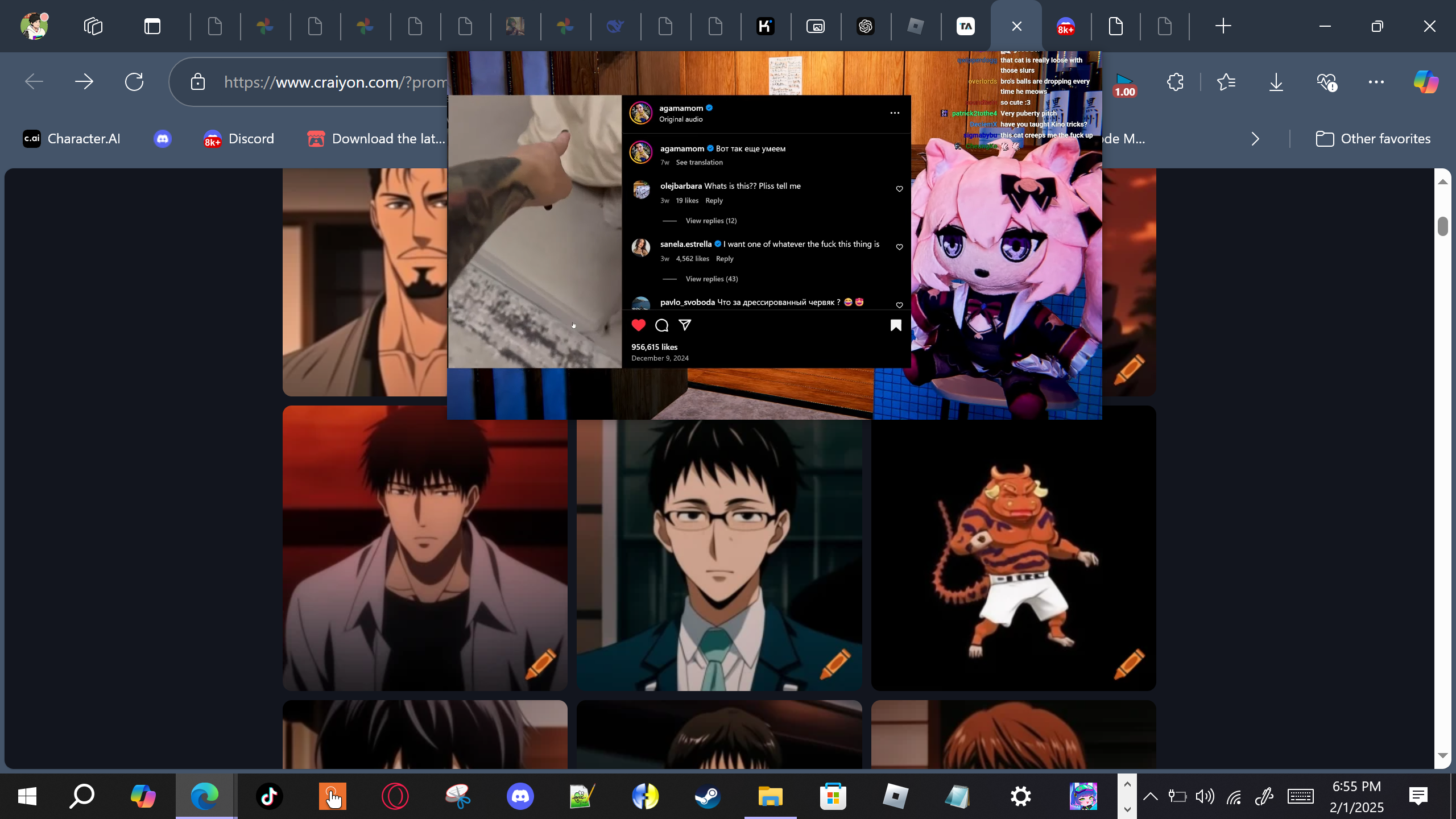Open the Character.AI bookmark
This screenshot has width=1456, height=819.
[x=72, y=139]
